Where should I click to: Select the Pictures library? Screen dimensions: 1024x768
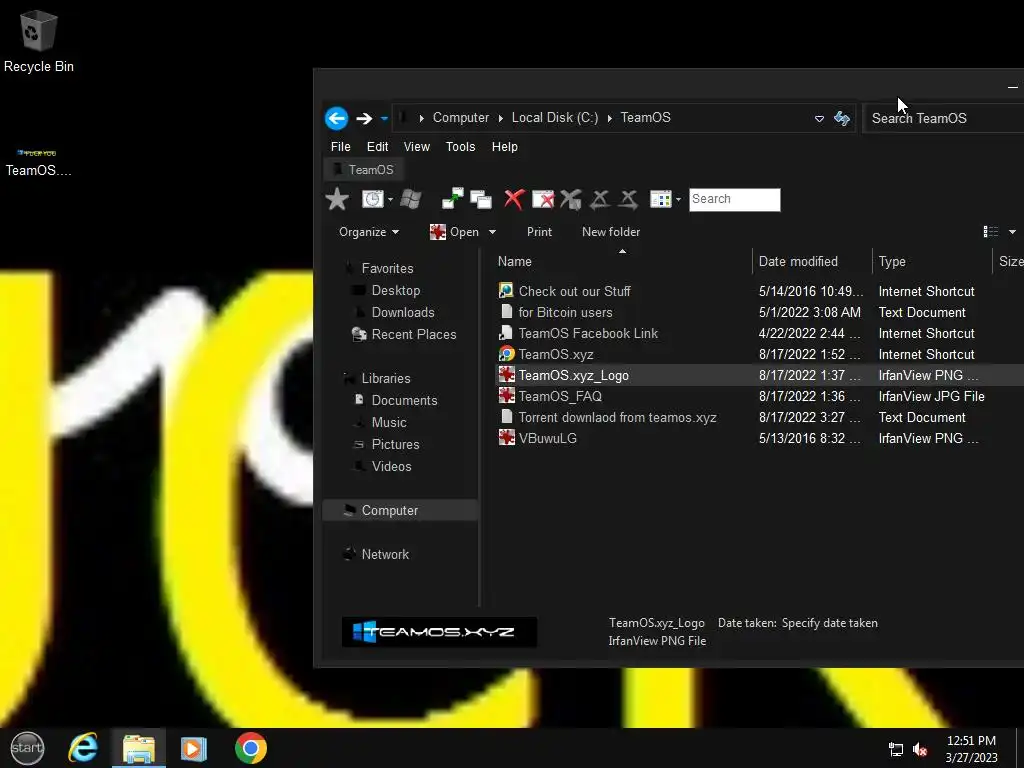point(396,445)
